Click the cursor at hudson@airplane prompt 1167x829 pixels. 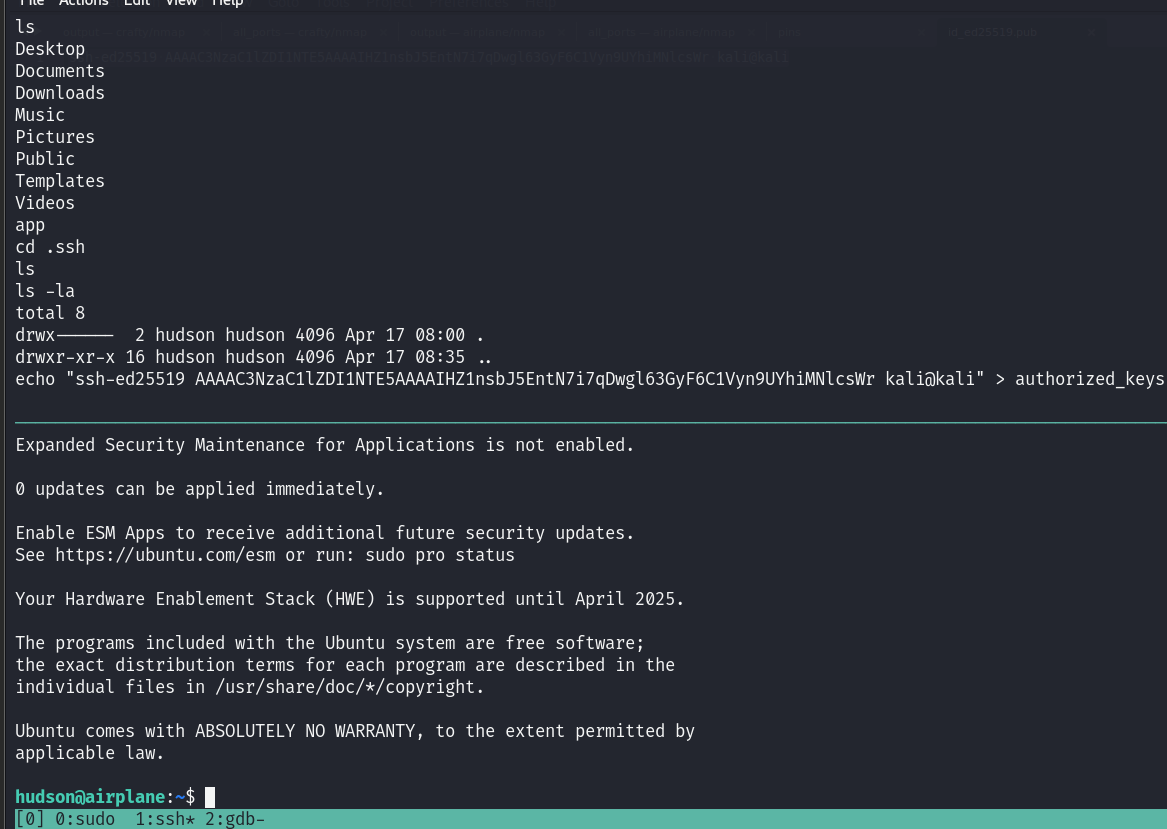click(x=210, y=797)
